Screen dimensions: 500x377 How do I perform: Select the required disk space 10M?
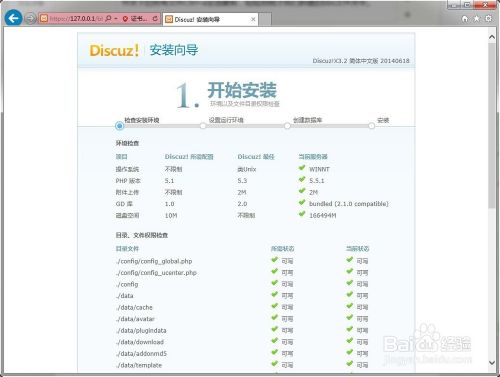tap(171, 216)
